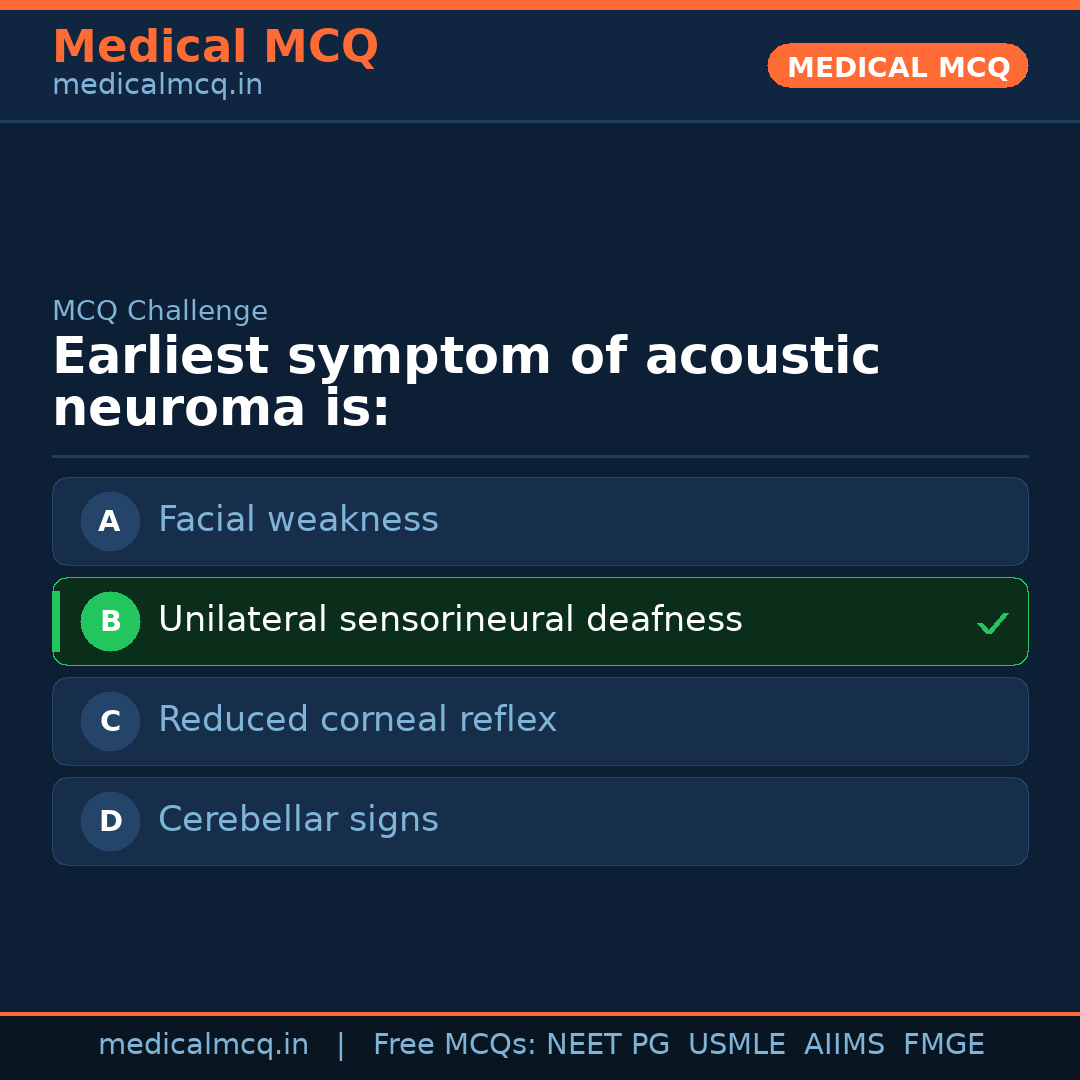The width and height of the screenshot is (1080, 1080).
Task: Expand the highlighted option B card
Action: coord(540,621)
